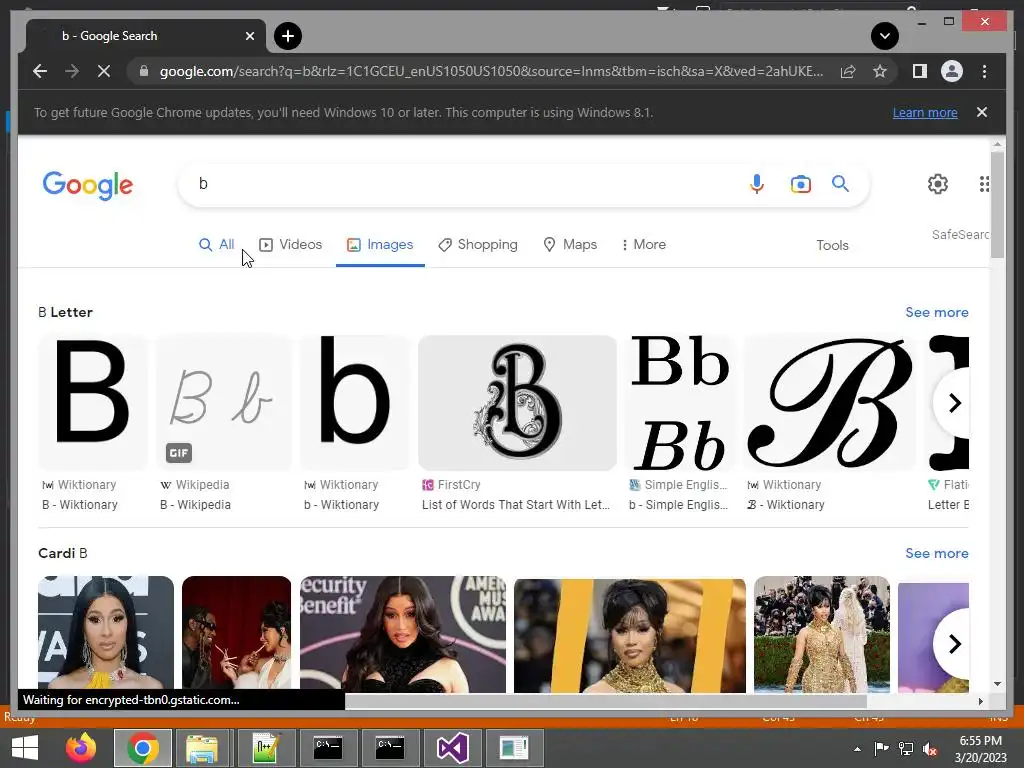Click the Chrome taskbar icon
This screenshot has width=1024, height=768.
143,748
